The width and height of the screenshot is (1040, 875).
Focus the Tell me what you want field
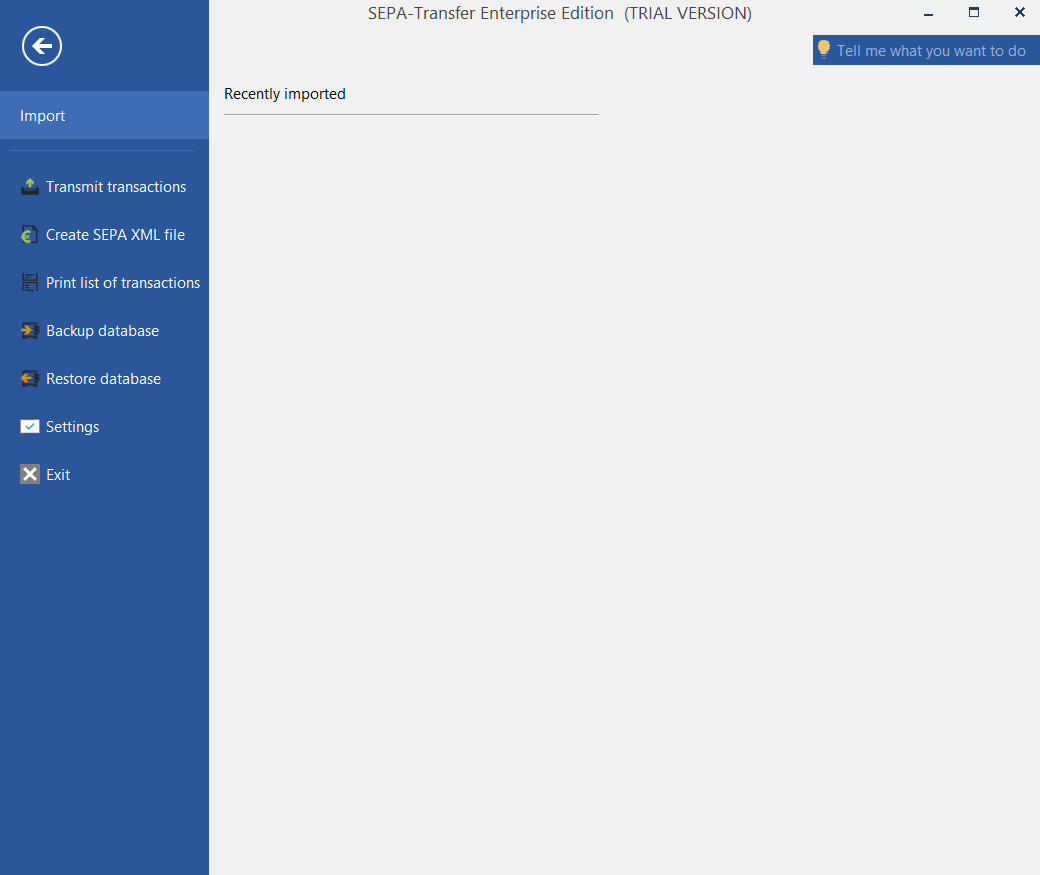click(x=926, y=50)
